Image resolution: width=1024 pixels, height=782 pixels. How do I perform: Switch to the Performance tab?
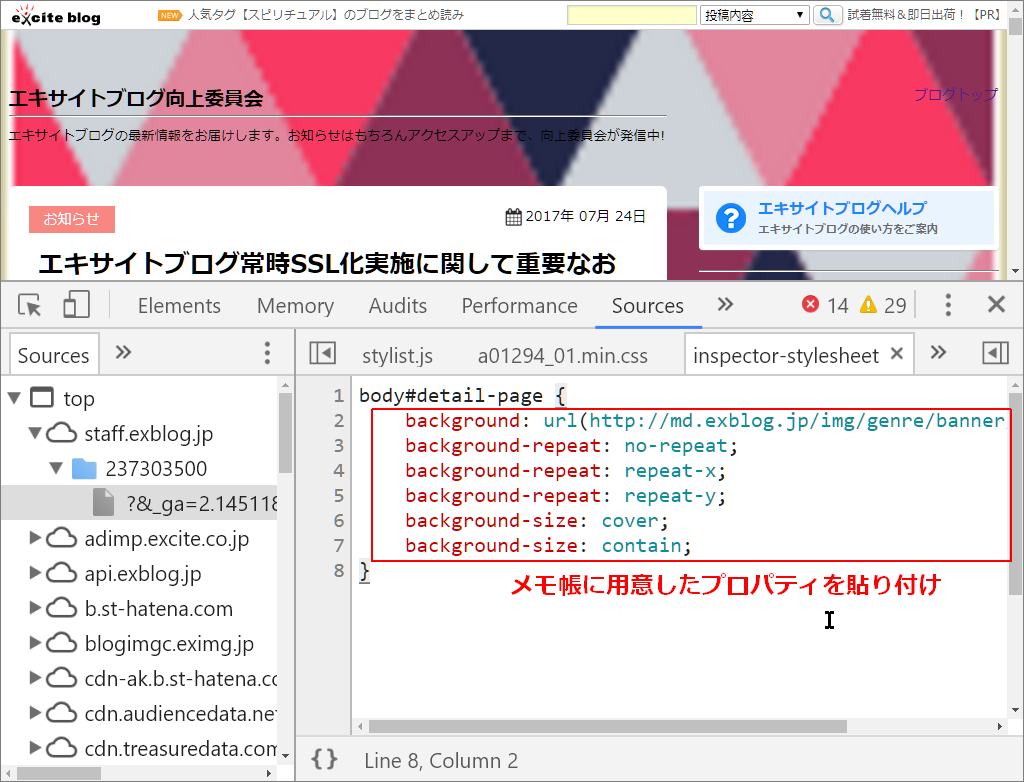tap(519, 306)
